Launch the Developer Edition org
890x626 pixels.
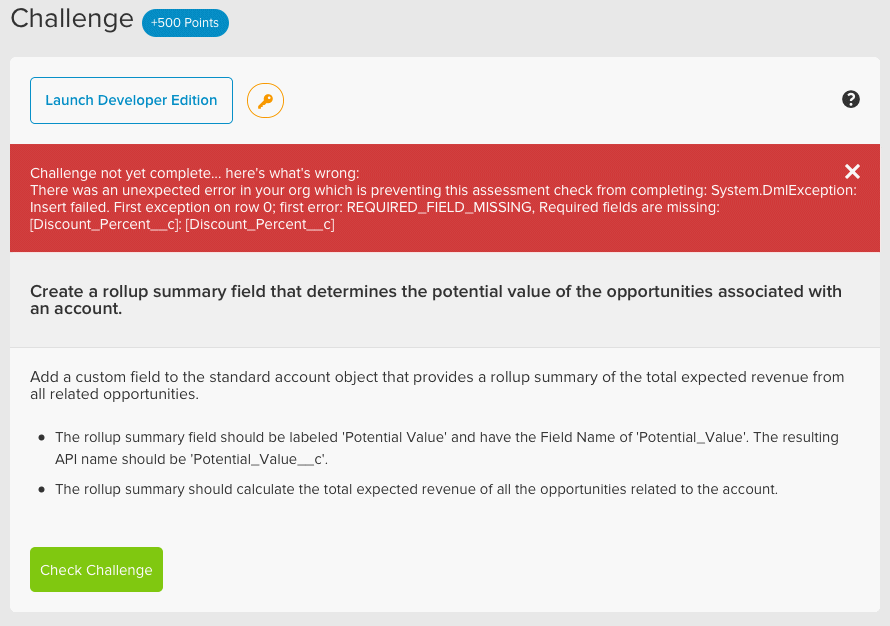click(131, 101)
